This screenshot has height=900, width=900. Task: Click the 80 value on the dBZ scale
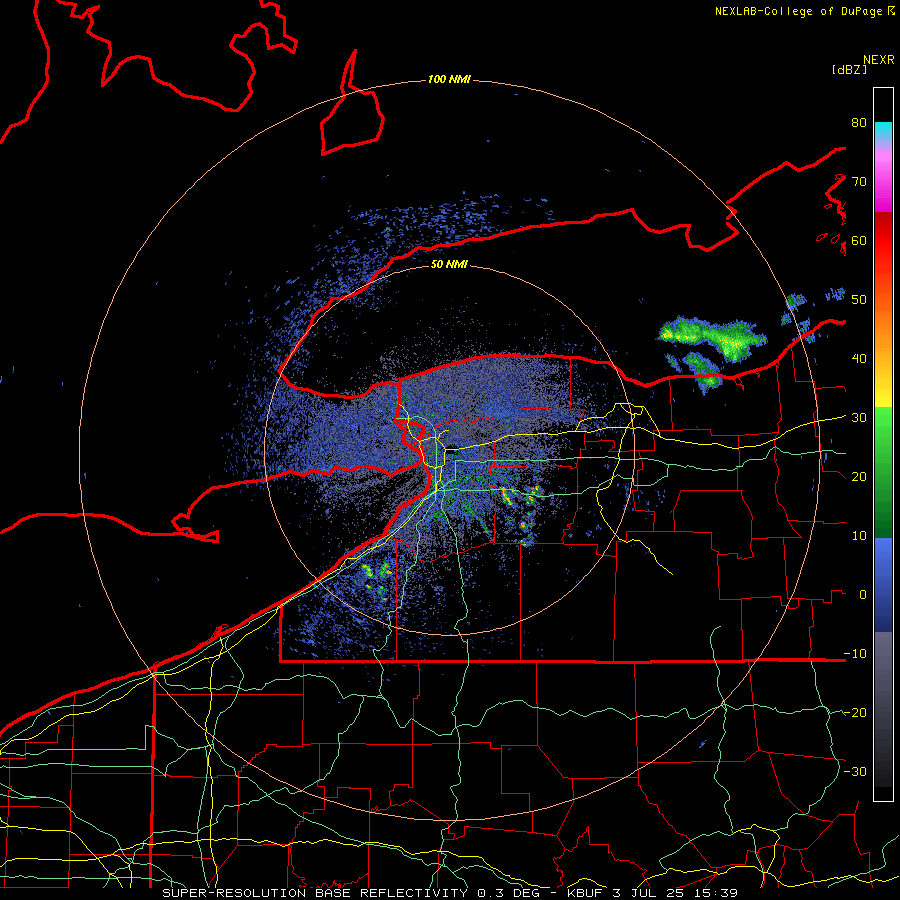(x=859, y=123)
